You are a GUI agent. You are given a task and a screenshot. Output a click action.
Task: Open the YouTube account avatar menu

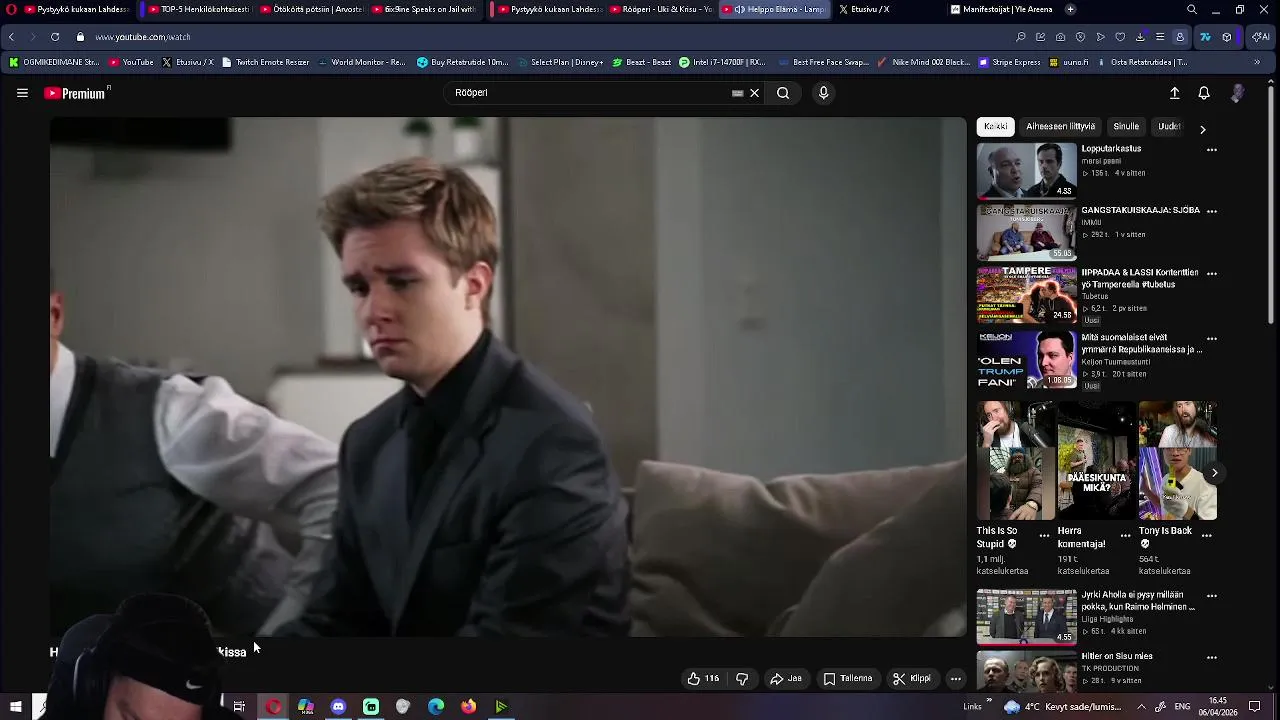click(1237, 93)
